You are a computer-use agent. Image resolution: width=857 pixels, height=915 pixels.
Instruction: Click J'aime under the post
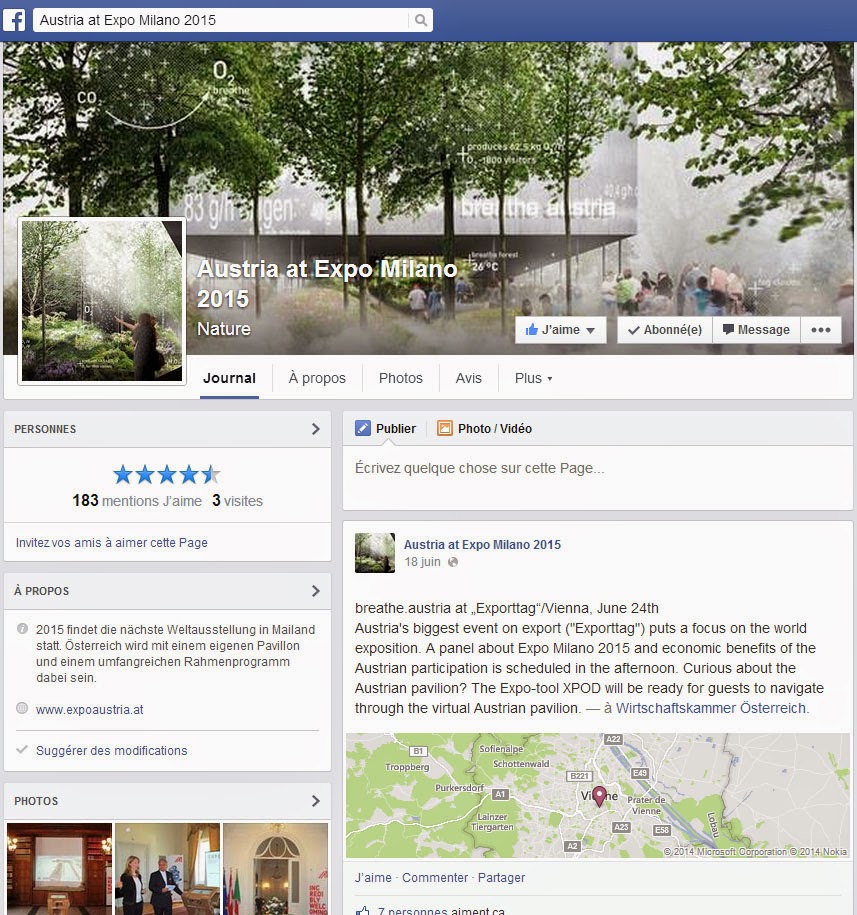point(373,878)
